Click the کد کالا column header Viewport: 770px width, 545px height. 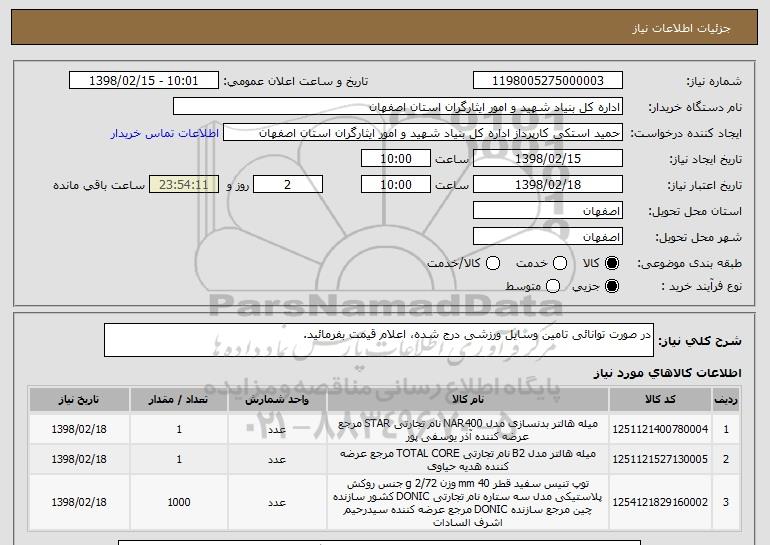click(660, 399)
